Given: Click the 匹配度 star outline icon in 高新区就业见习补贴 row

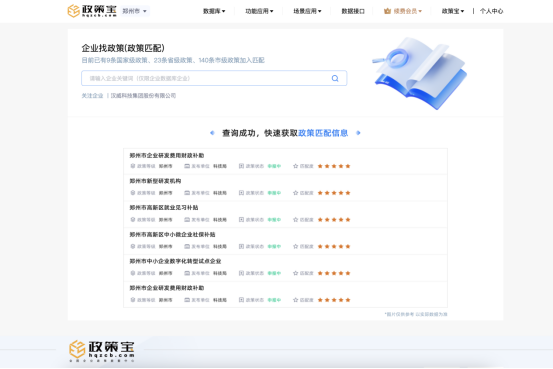Looking at the screenshot, I should coord(296,220).
